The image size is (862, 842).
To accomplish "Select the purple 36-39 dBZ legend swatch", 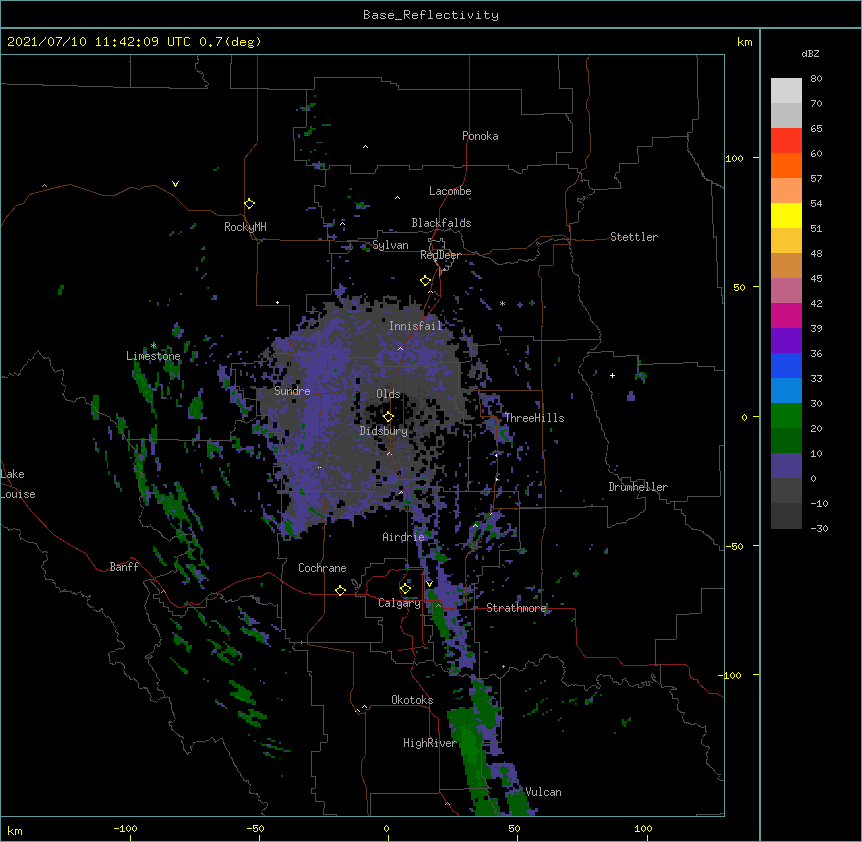I will [786, 341].
